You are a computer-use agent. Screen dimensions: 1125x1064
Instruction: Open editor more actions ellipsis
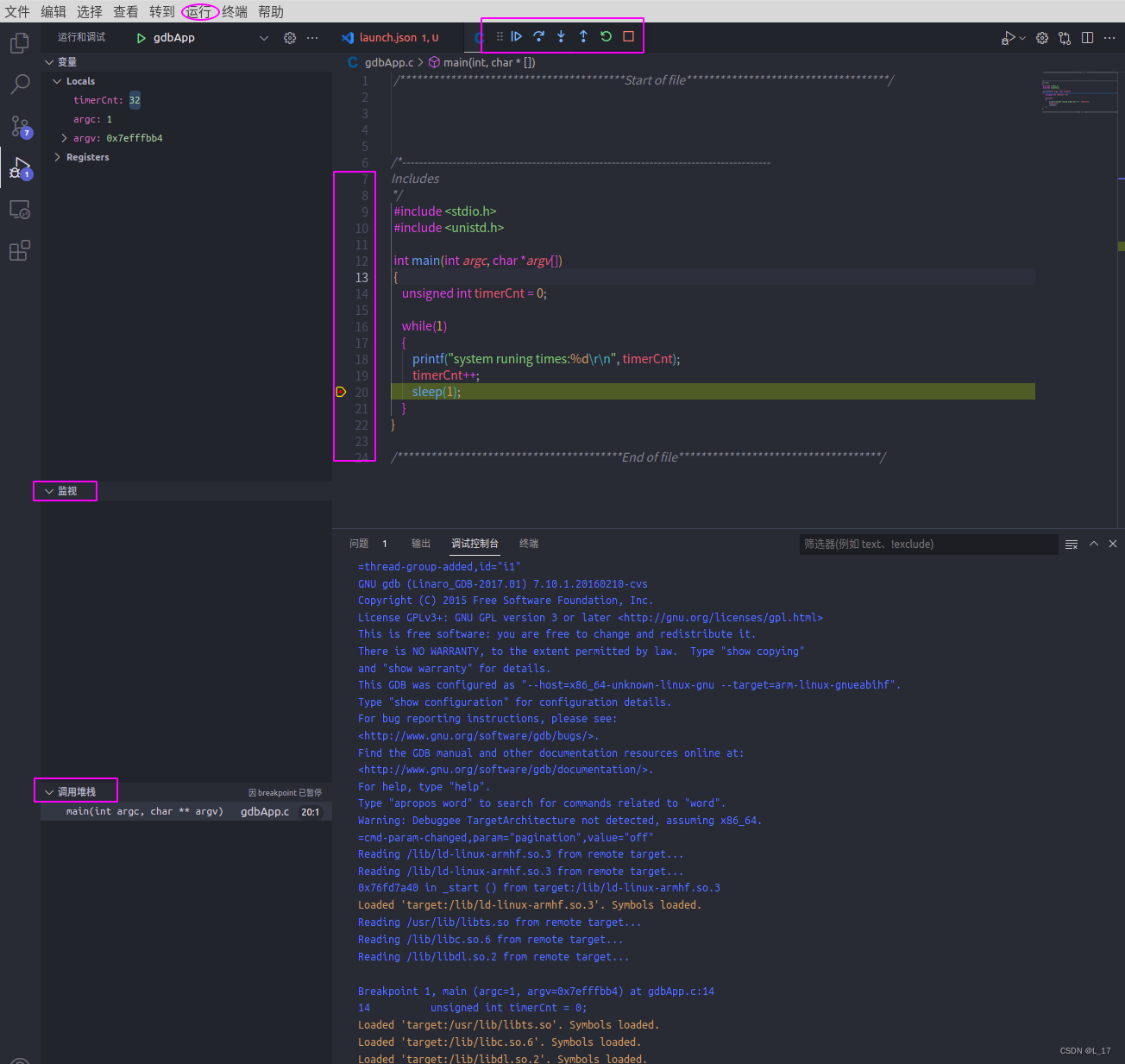tap(1109, 38)
